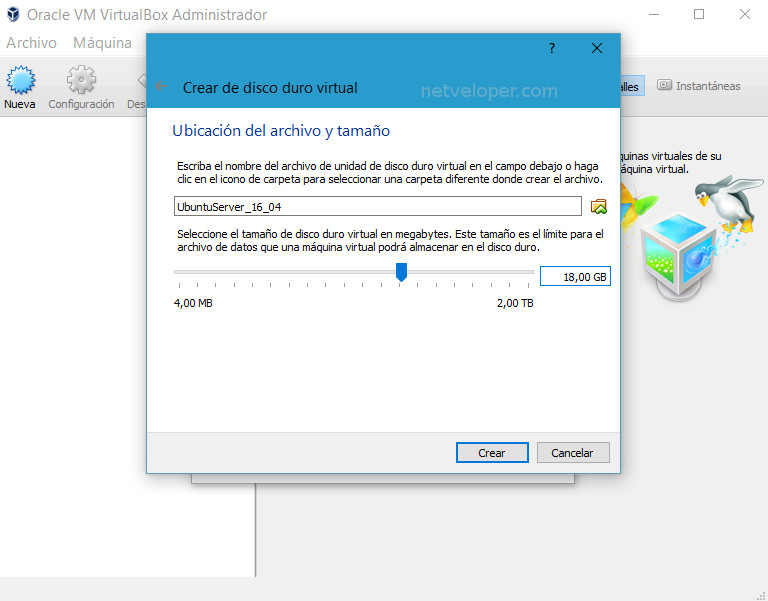Click the Crear button

tap(492, 453)
